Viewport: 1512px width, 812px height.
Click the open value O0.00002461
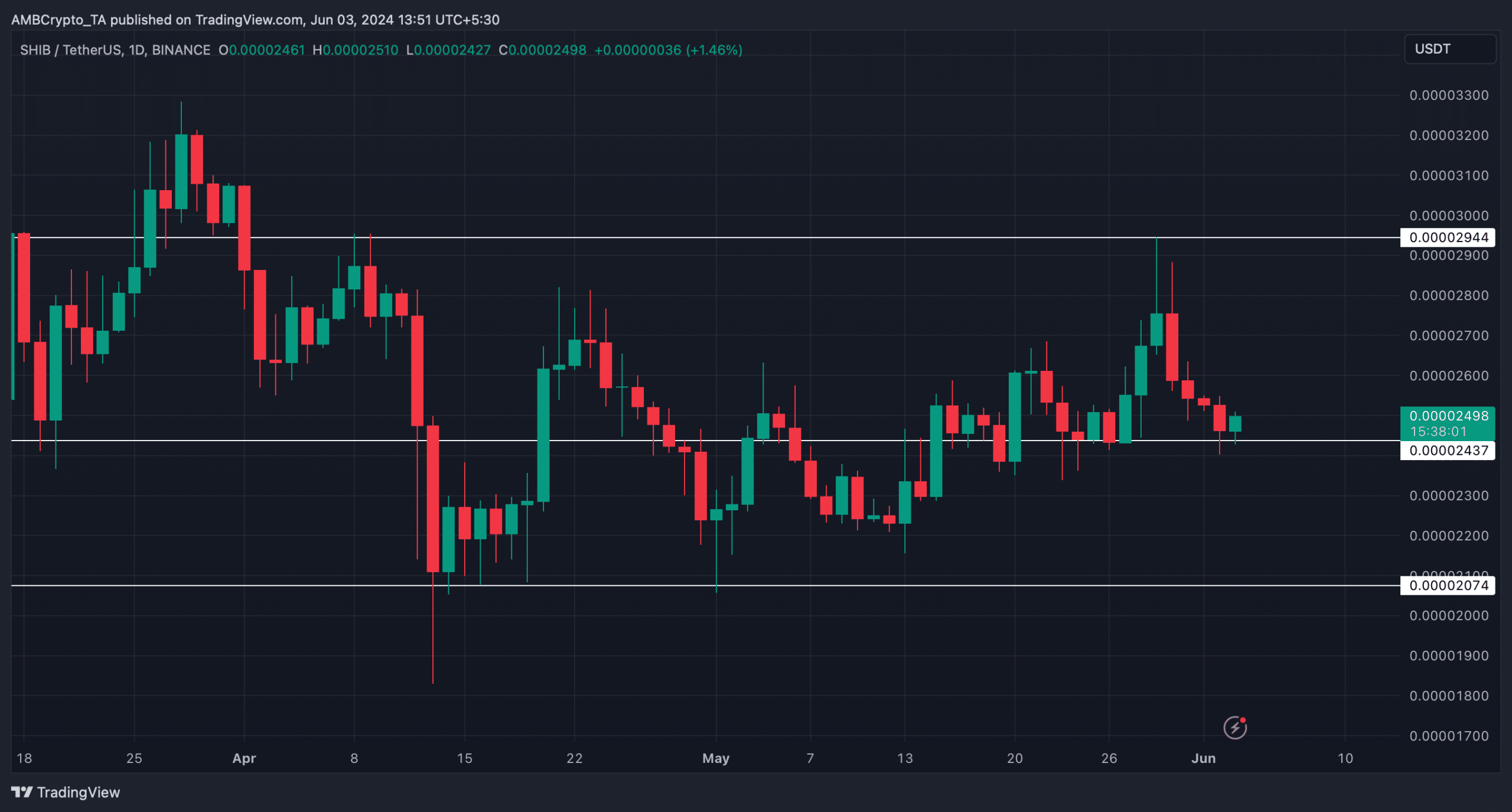click(262, 50)
